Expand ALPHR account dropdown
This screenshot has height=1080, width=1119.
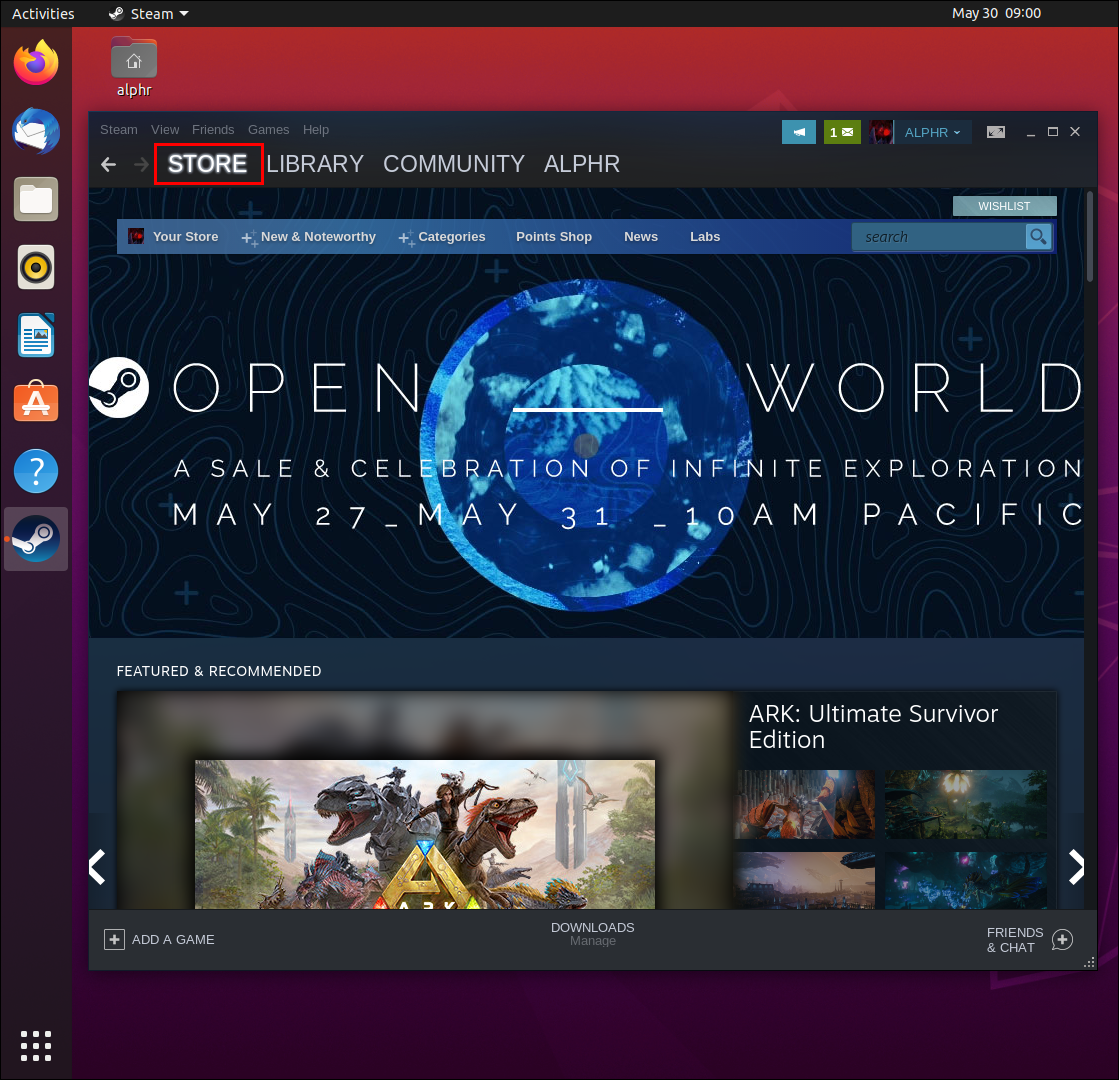[x=933, y=132]
